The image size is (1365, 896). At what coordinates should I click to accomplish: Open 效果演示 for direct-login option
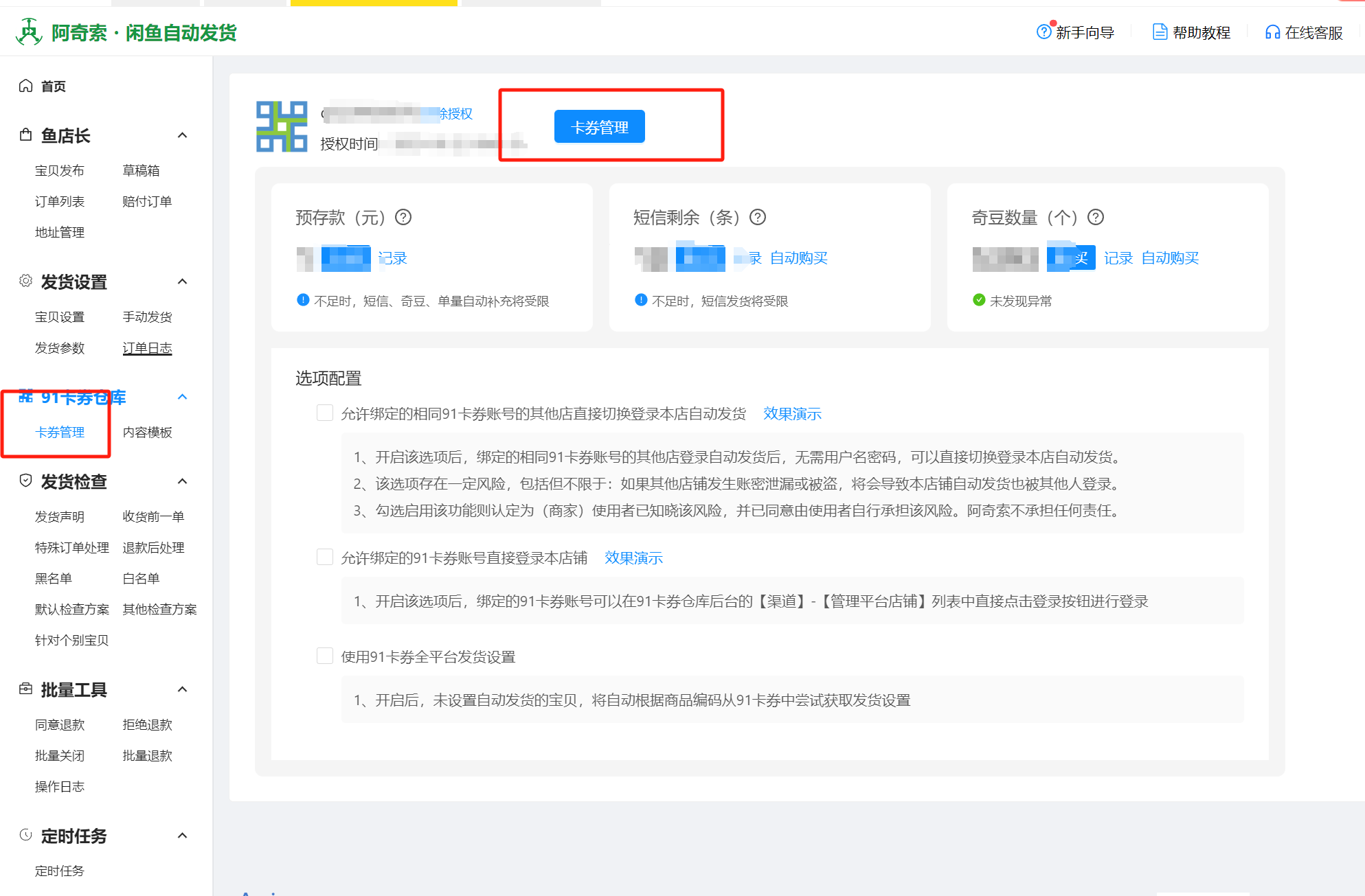tap(633, 558)
